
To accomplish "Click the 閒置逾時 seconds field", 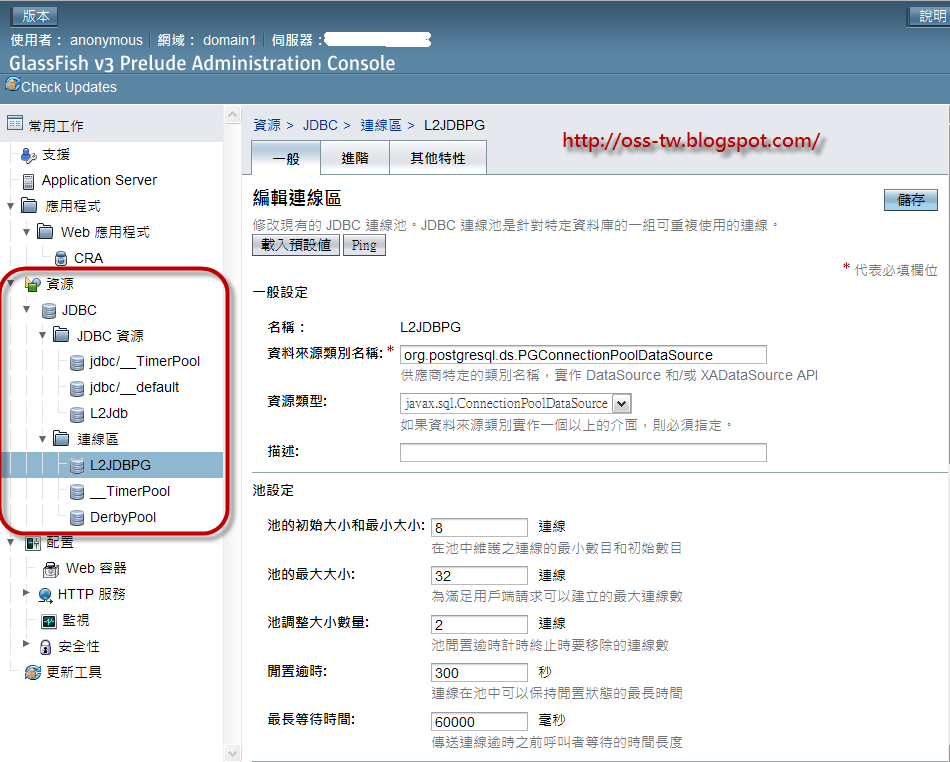I will click(x=479, y=673).
